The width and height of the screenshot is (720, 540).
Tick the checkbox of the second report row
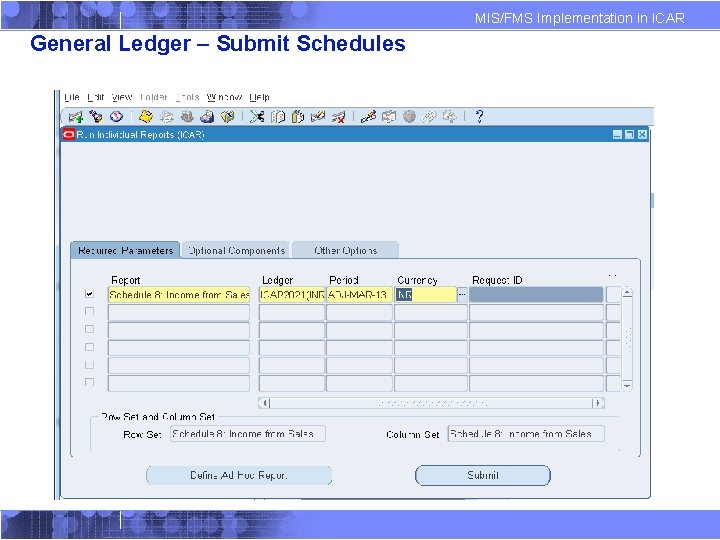[90, 311]
